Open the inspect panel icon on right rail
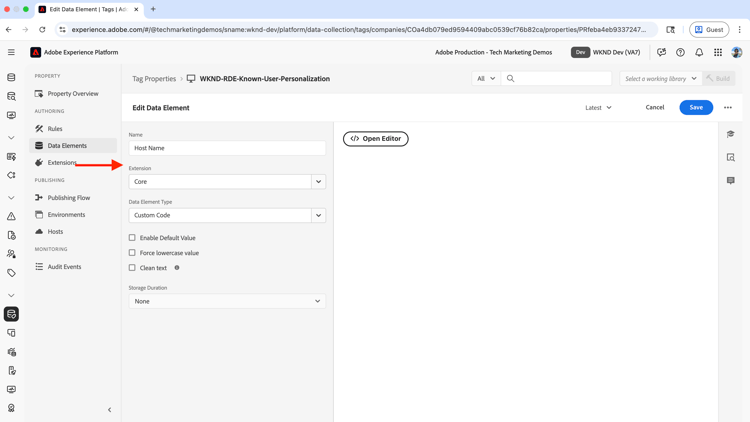Viewport: 750px width, 422px height. [x=730, y=157]
